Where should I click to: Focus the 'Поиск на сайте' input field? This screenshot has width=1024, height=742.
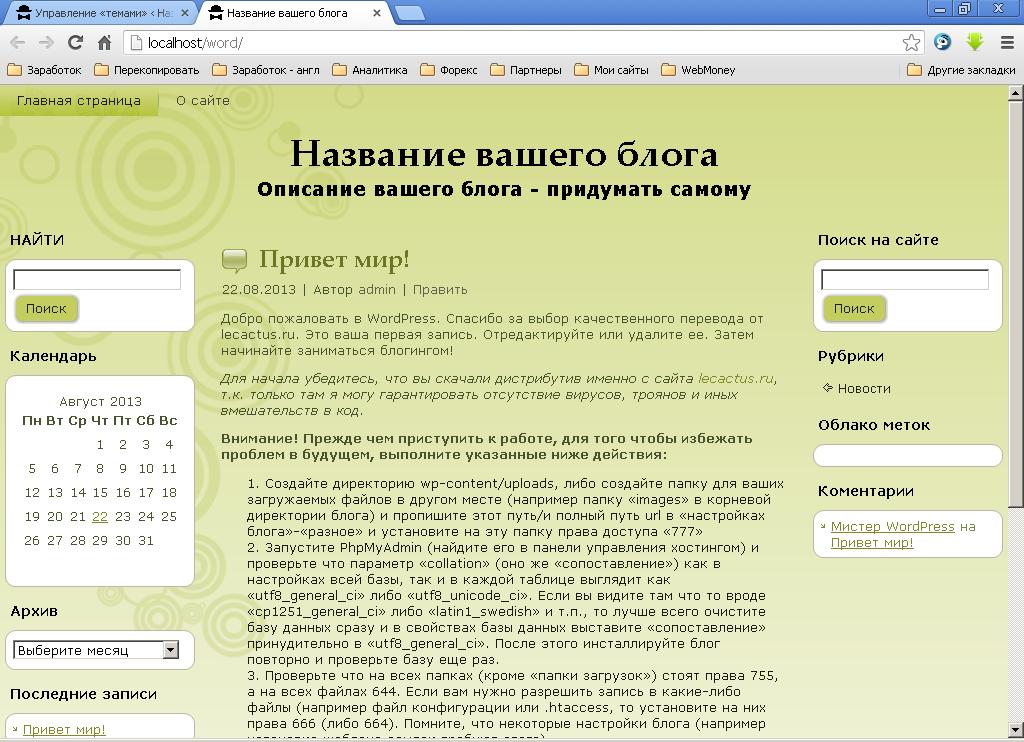pyautogui.click(x=904, y=280)
